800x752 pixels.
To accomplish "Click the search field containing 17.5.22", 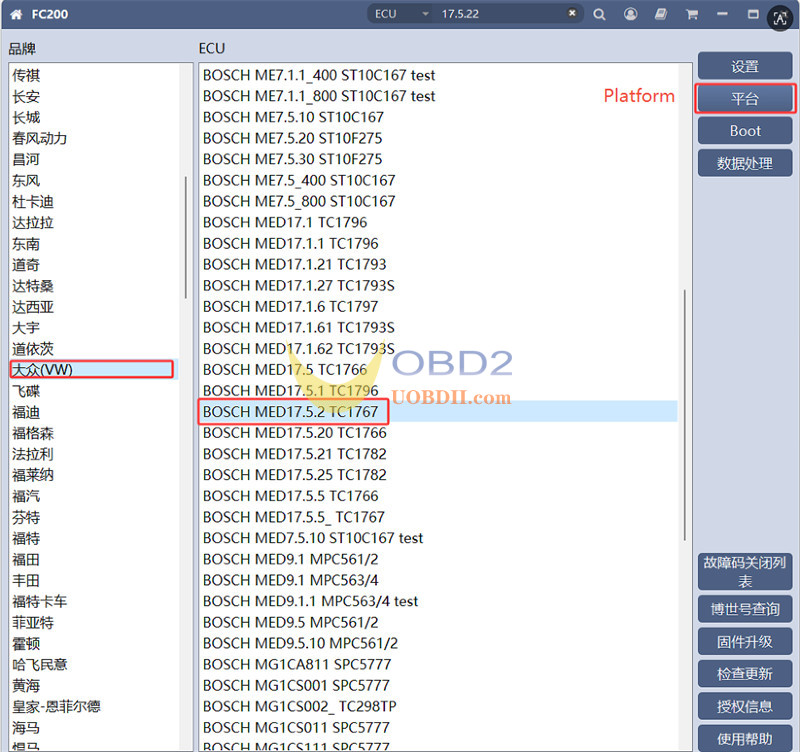I will [x=500, y=14].
